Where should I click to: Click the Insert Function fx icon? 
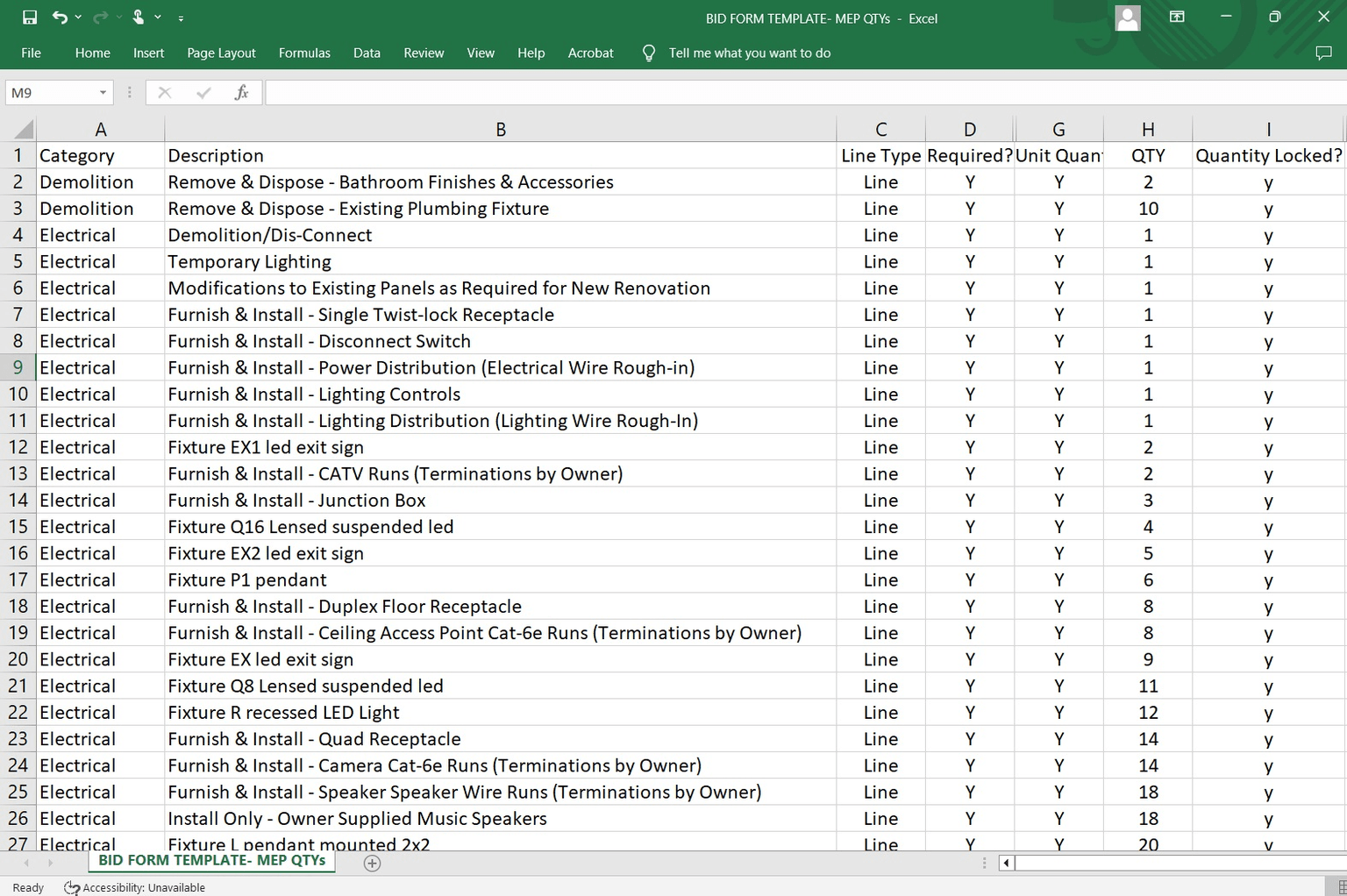point(241,92)
